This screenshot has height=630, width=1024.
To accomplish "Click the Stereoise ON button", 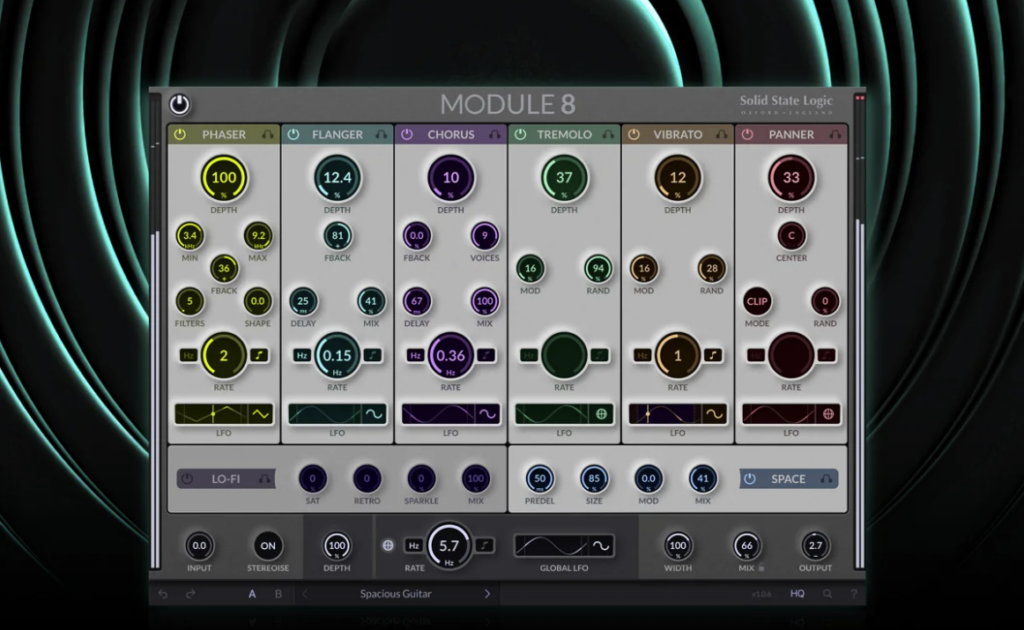I will point(268,546).
